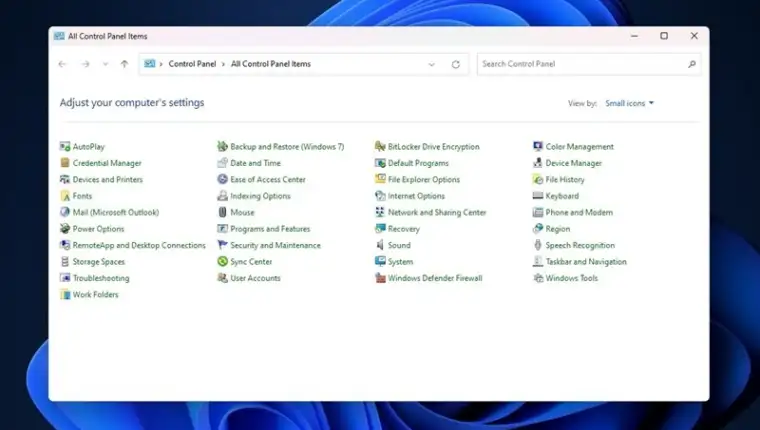
Task: Click the AutoPlay icon
Action: pyautogui.click(x=65, y=146)
